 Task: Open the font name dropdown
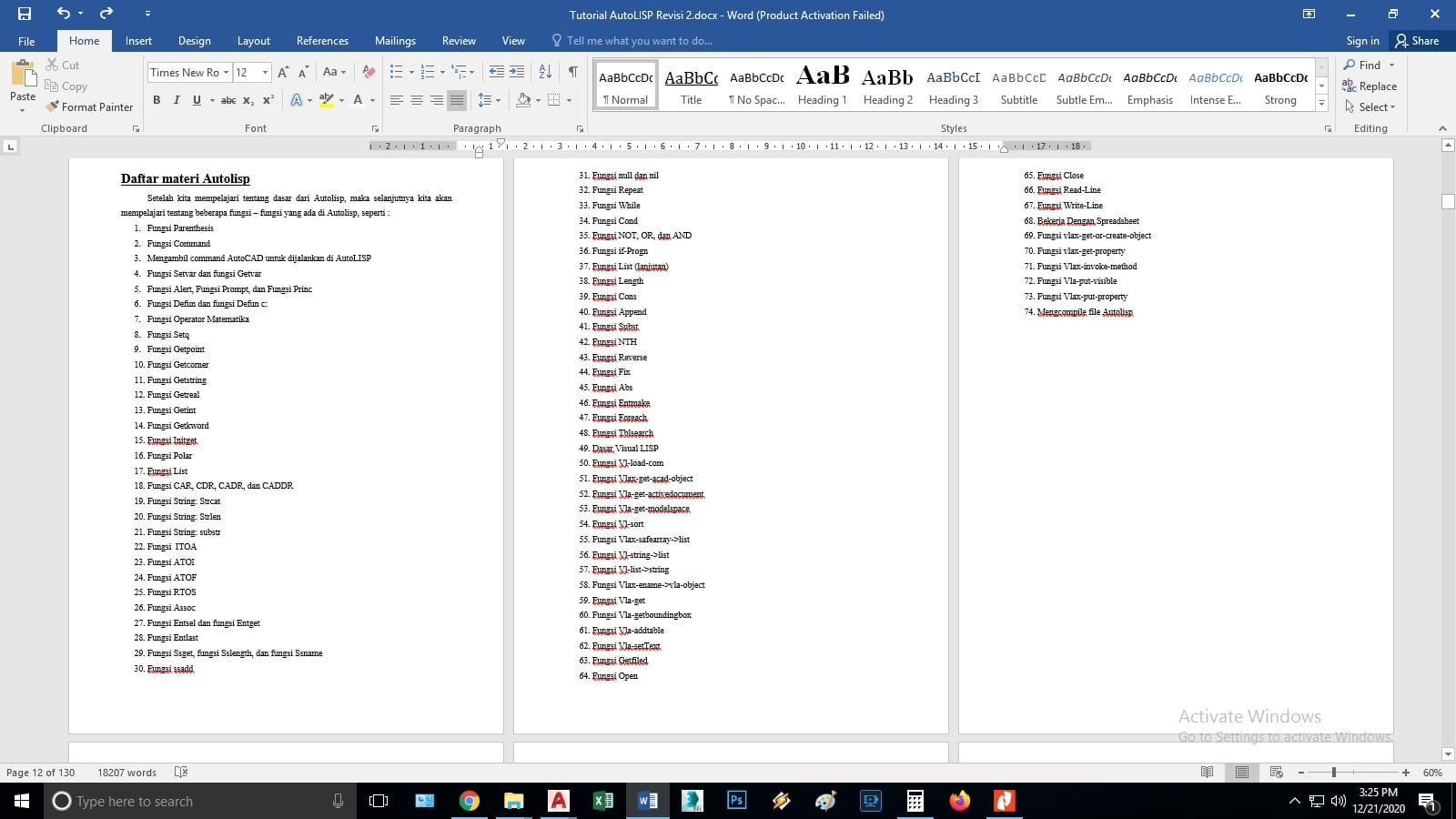226,72
